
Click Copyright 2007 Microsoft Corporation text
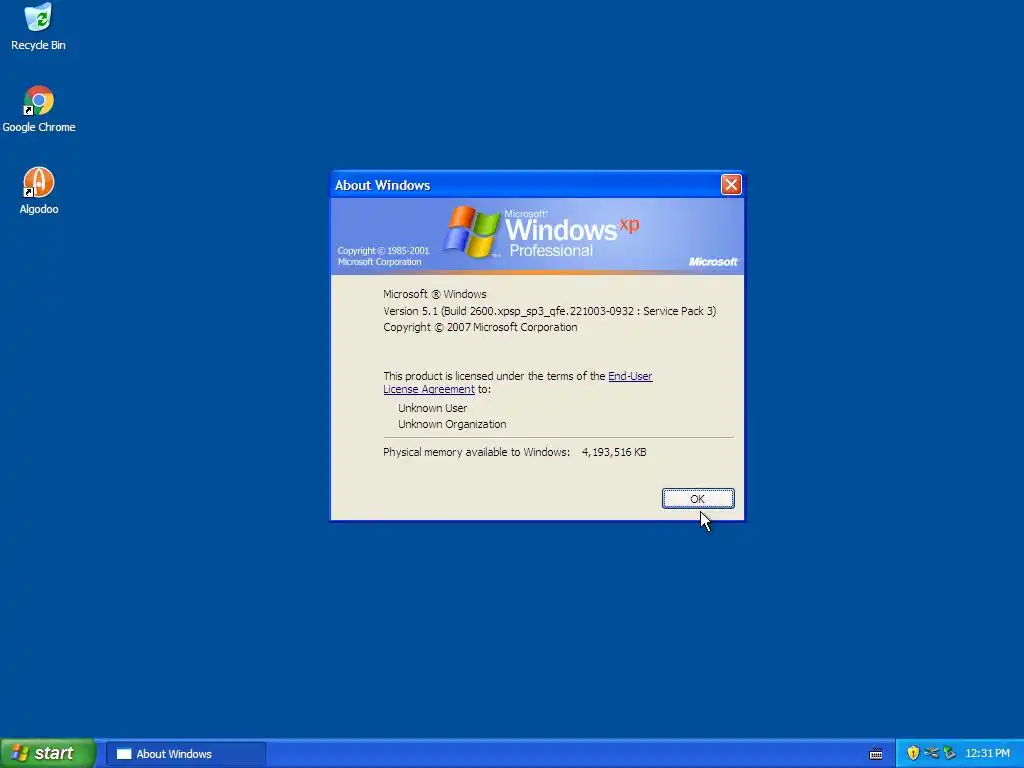[x=480, y=327]
